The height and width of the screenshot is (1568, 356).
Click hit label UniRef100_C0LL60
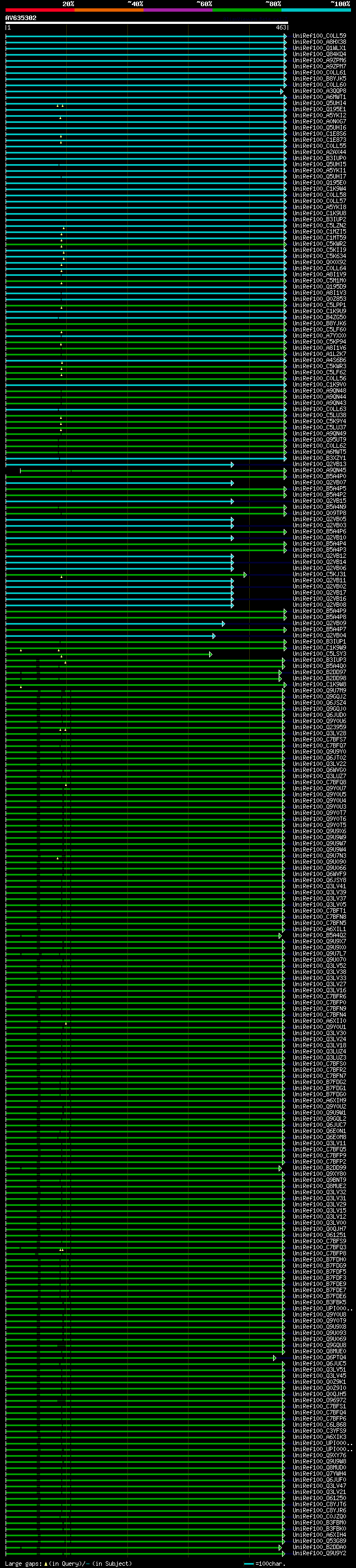click(319, 85)
